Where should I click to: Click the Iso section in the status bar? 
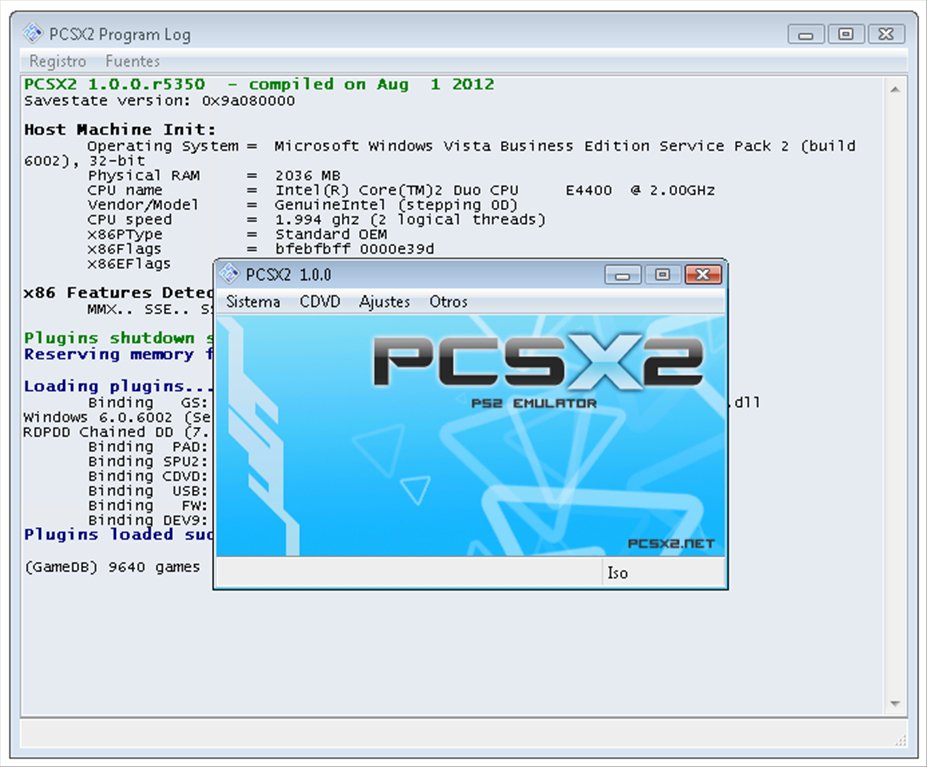(x=618, y=573)
